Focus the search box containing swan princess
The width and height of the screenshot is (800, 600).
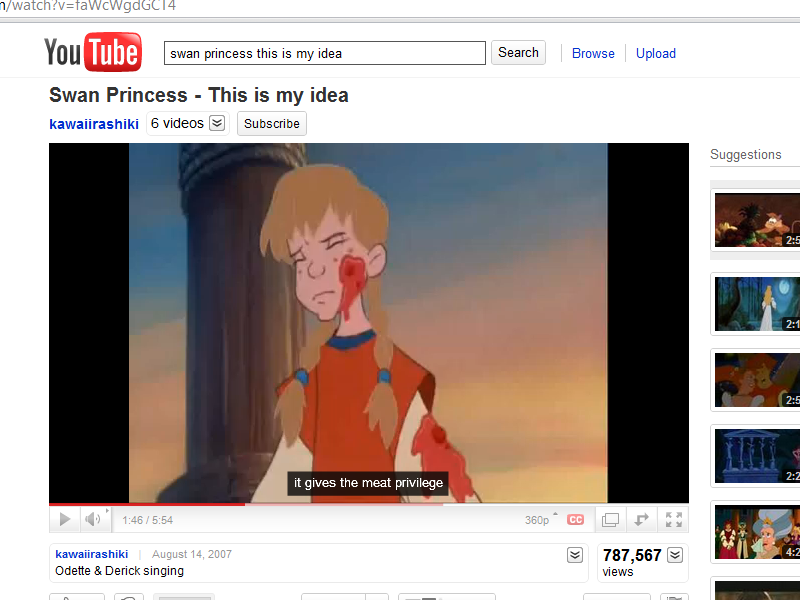tap(324, 53)
